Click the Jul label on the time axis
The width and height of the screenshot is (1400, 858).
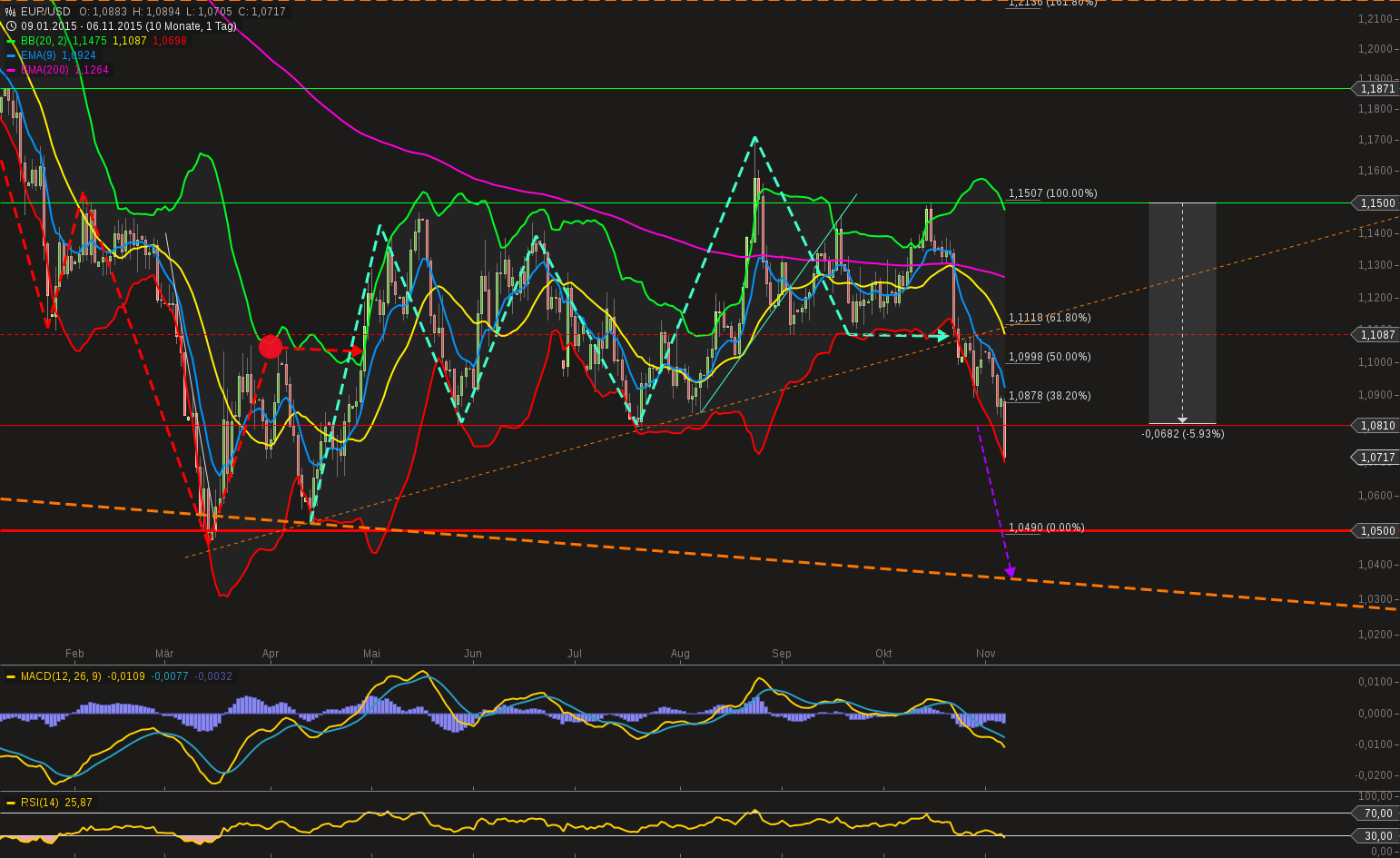575,654
